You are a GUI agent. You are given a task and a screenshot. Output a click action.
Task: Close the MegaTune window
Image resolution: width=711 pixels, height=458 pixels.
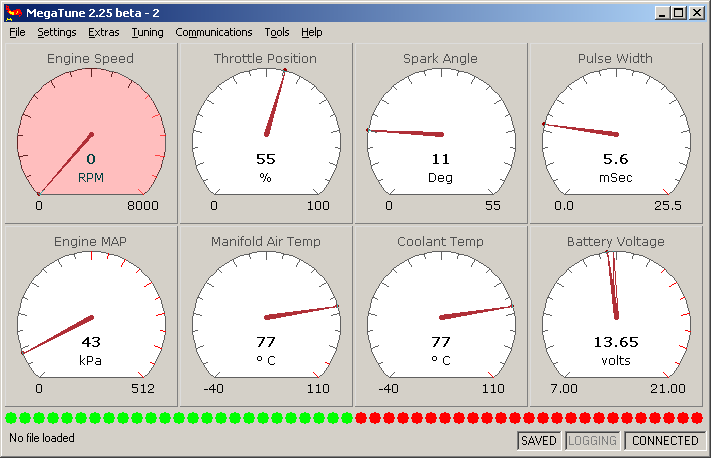pos(696,13)
